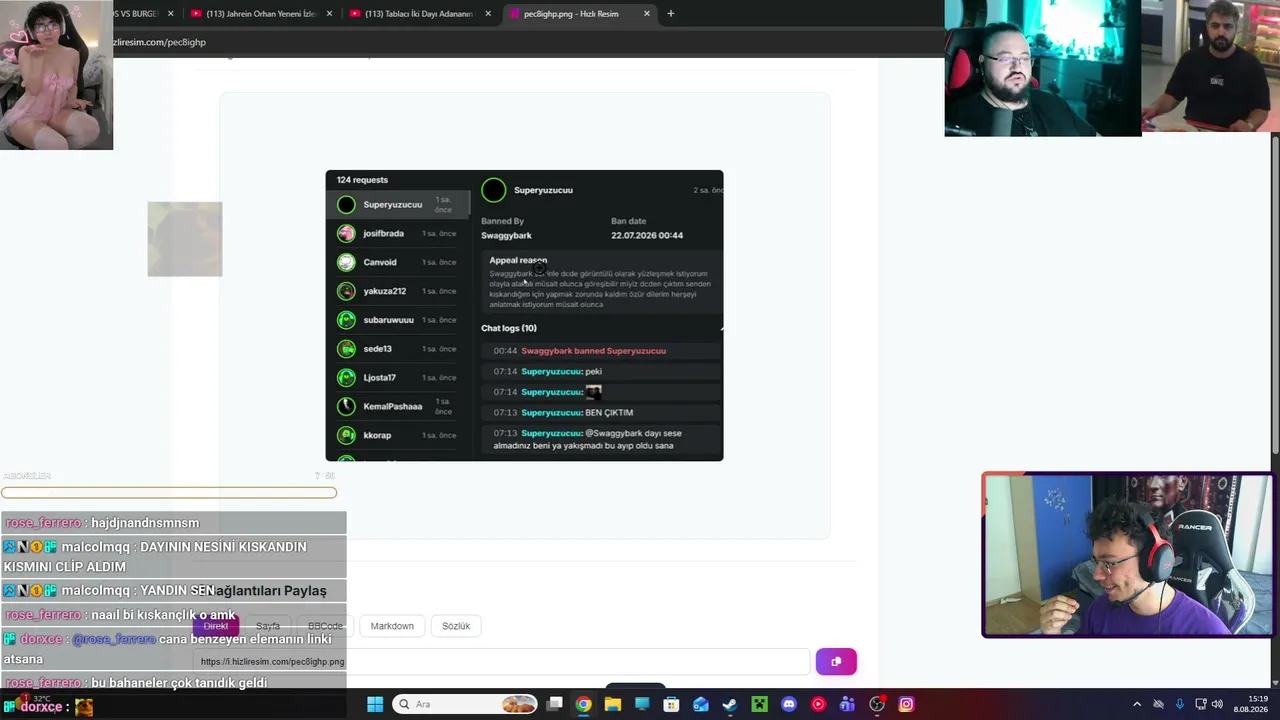Open the Minecraft creeper icon in taskbar
1280x720 pixels.
pyautogui.click(x=759, y=704)
